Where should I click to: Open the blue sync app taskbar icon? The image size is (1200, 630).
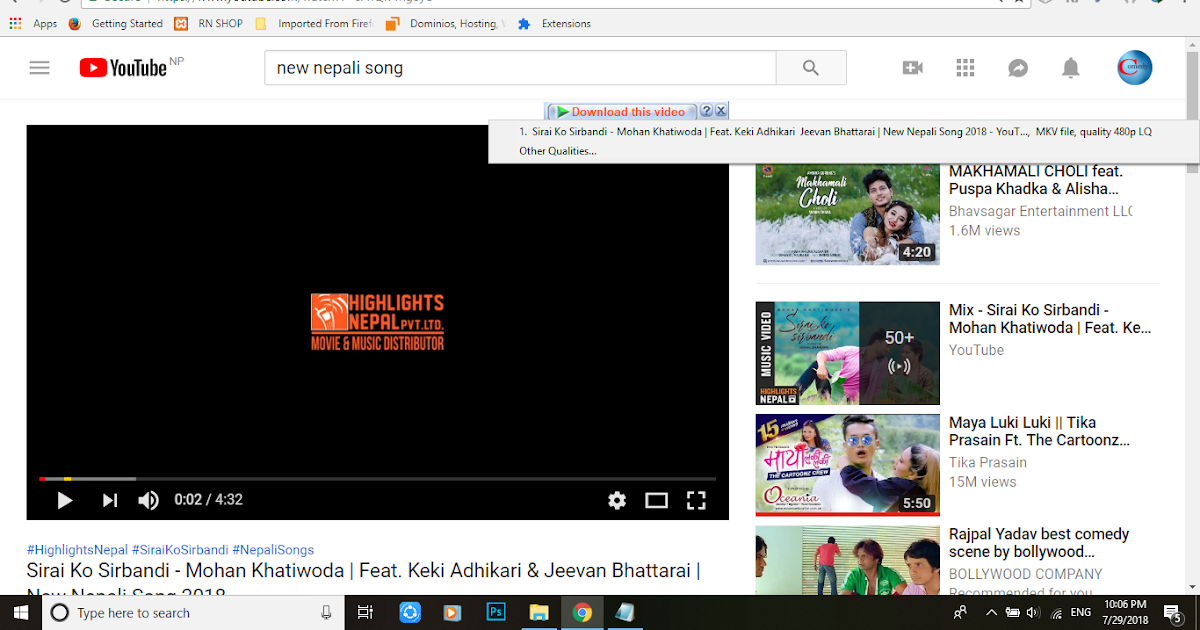(x=410, y=613)
